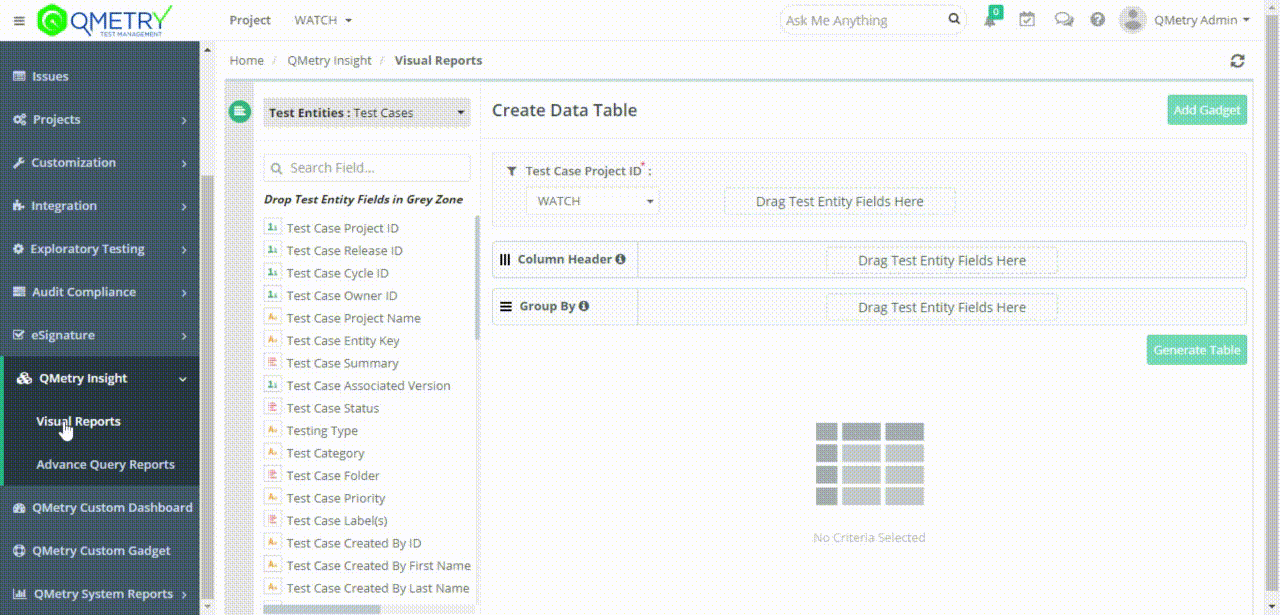Image resolution: width=1280 pixels, height=615 pixels.
Task: Click the Column Header drop zone
Action: tap(942, 260)
